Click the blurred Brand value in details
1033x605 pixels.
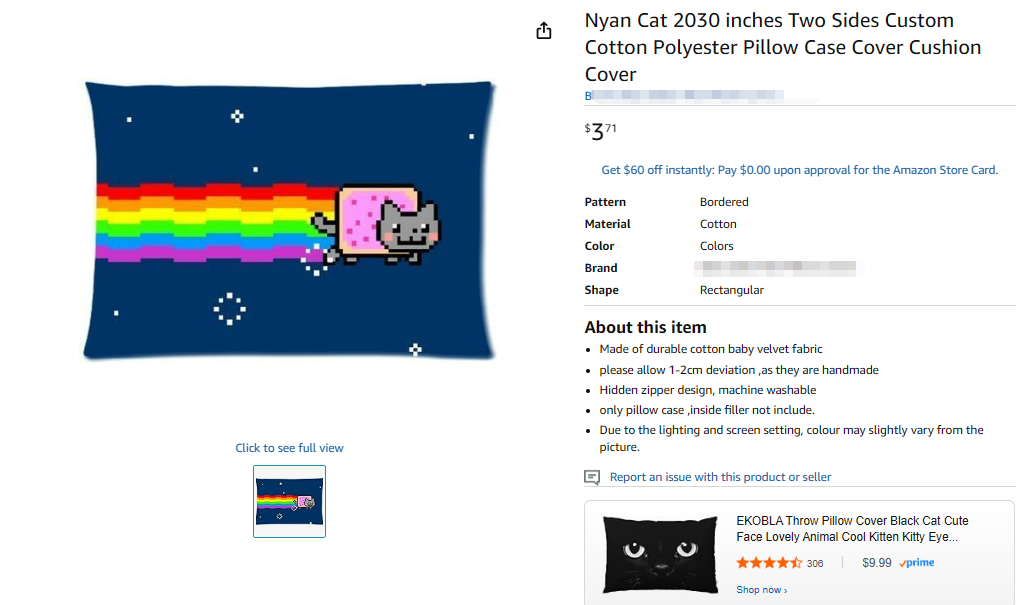point(776,268)
